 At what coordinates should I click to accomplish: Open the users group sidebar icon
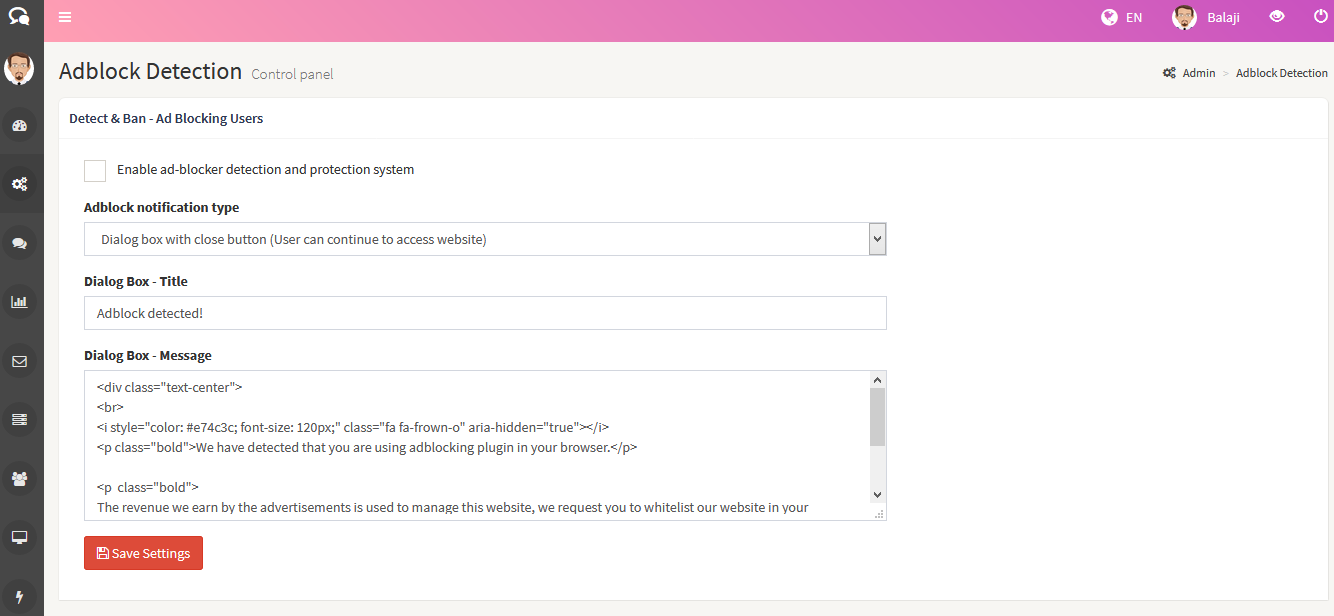pyautogui.click(x=19, y=478)
